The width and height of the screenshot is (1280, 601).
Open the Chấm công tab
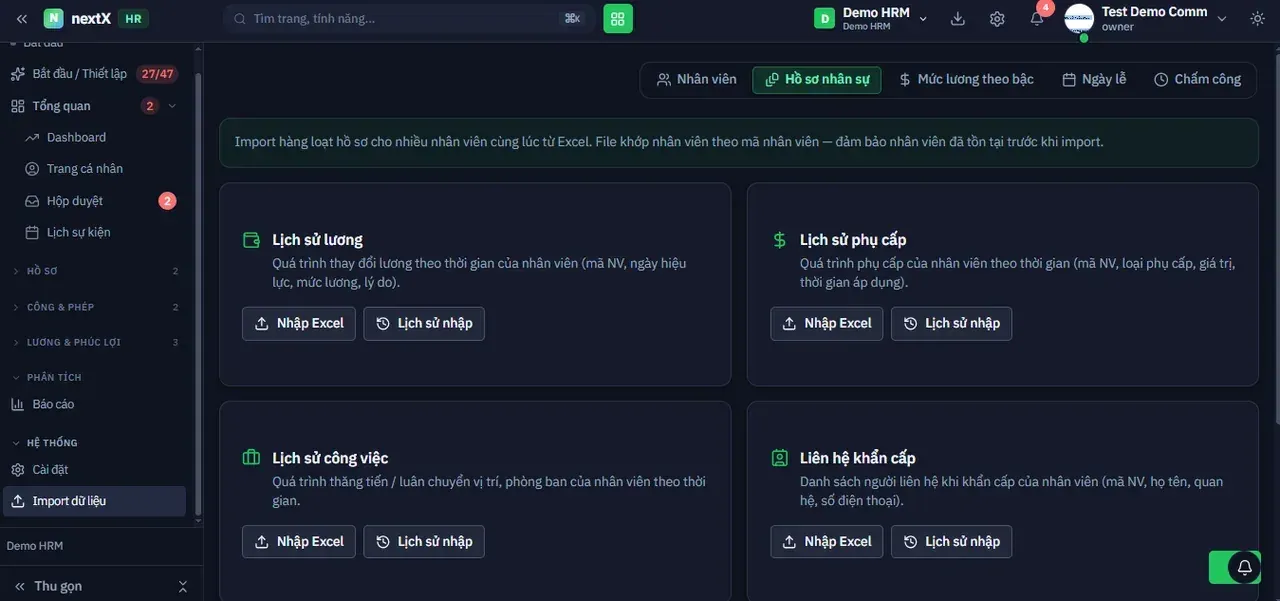tap(1197, 80)
